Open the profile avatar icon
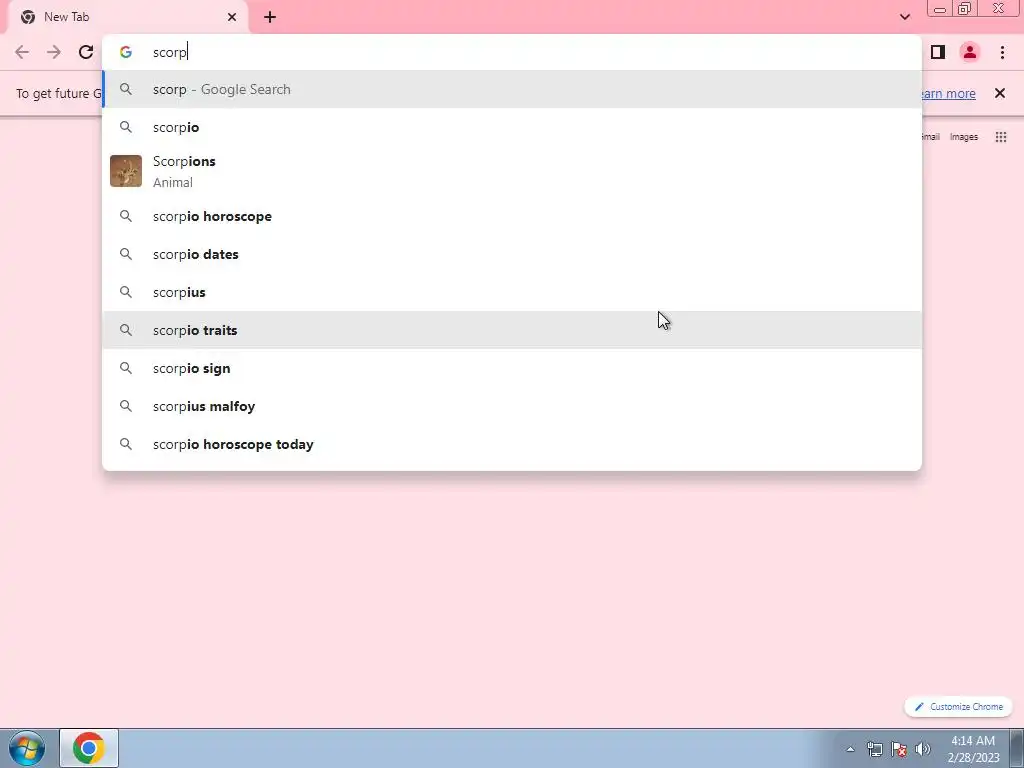 (970, 52)
